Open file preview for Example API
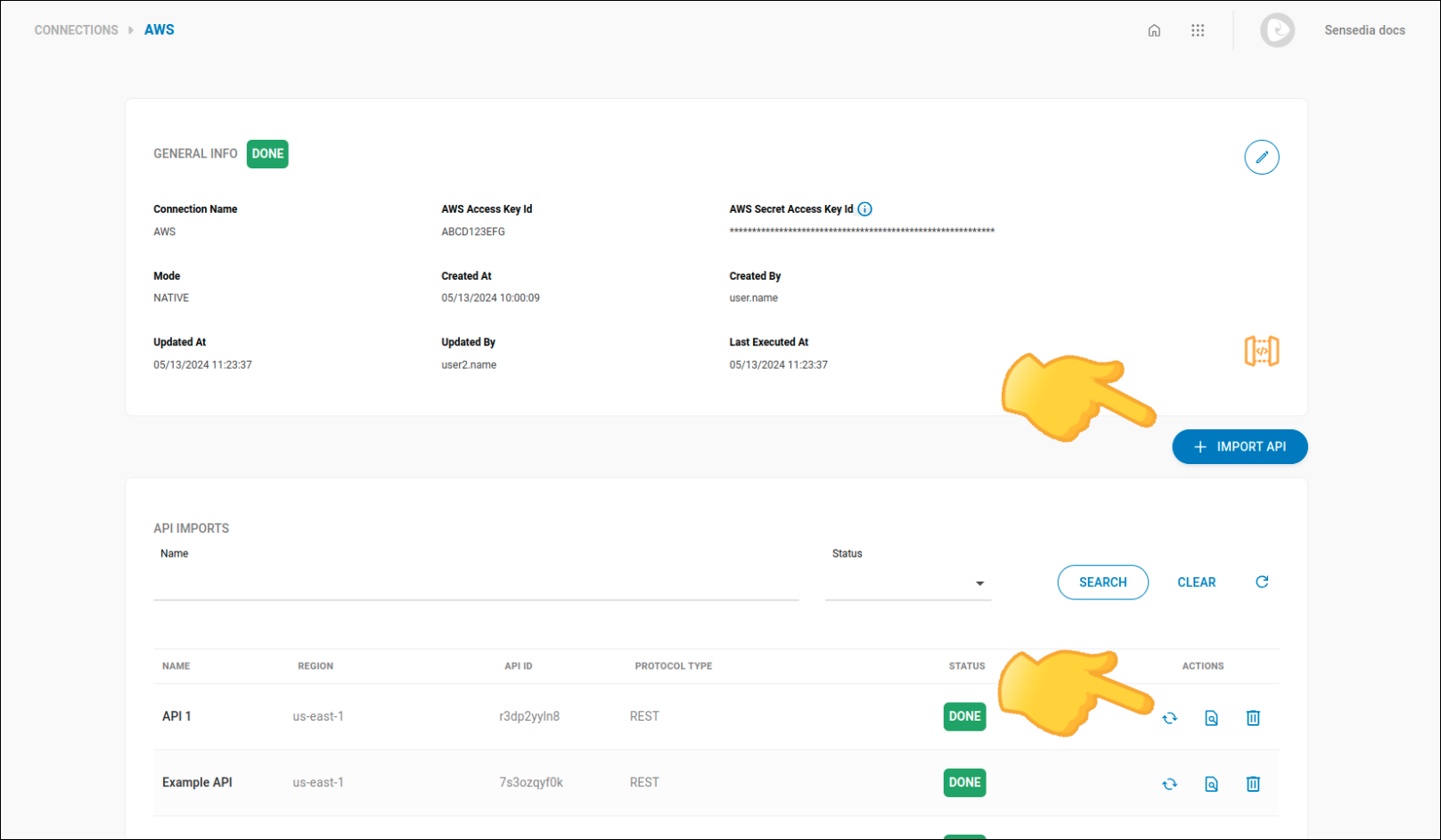Screen dimensions: 1441x840 coord(1211,784)
